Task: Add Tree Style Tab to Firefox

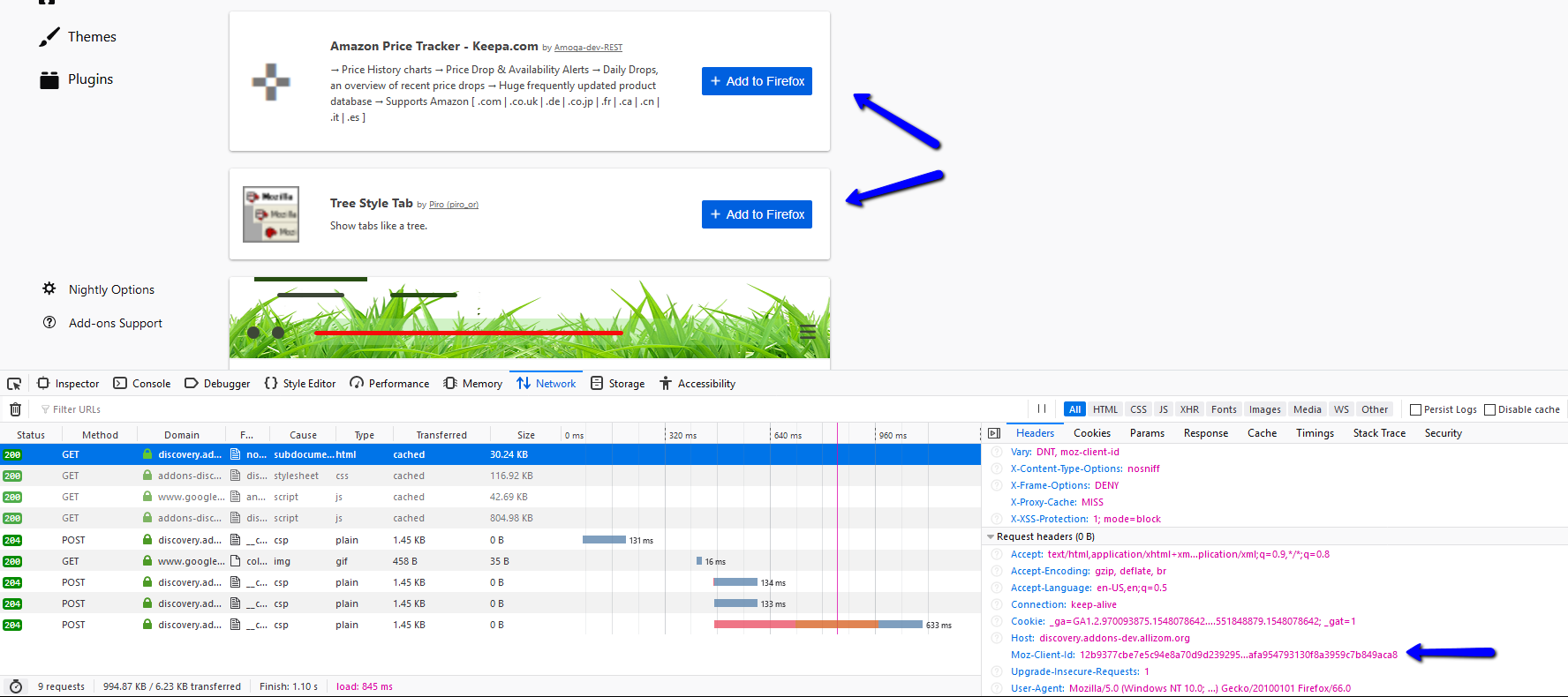Action: tap(757, 214)
